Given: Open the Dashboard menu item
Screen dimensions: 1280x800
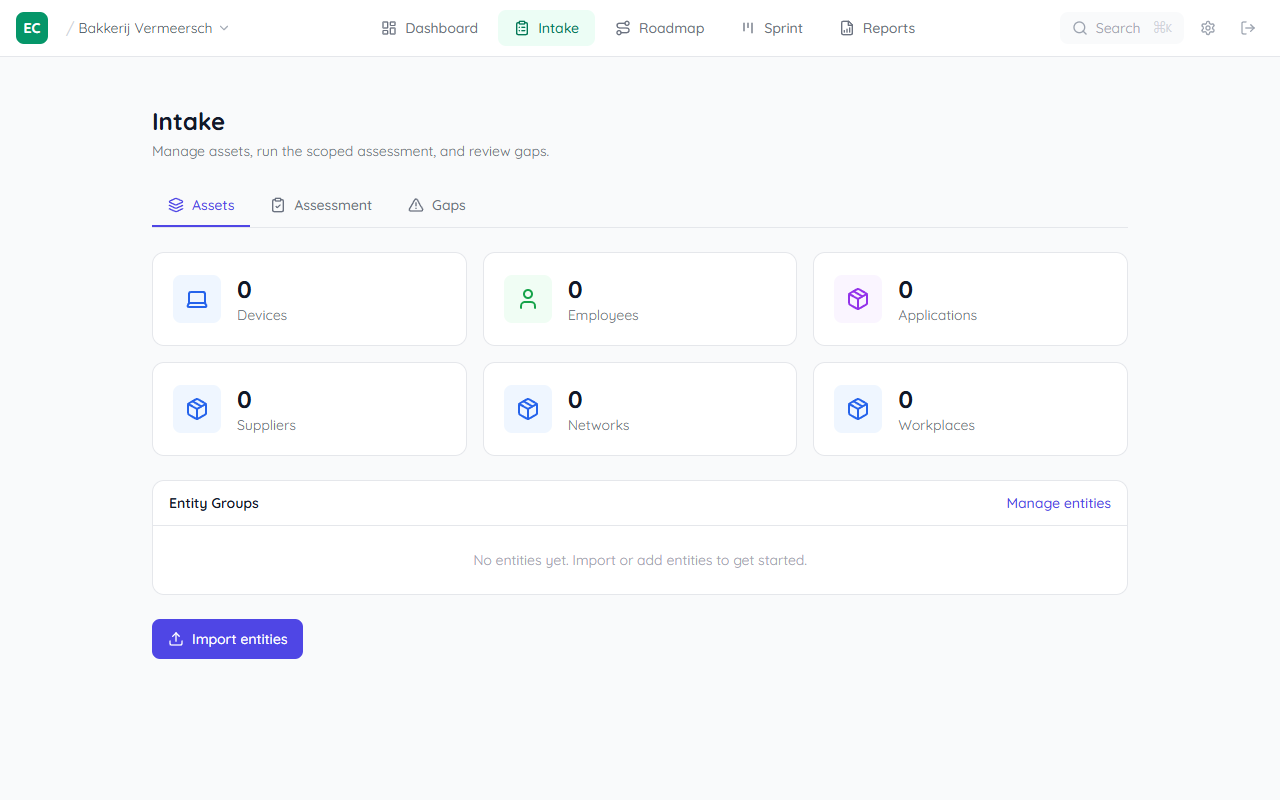Looking at the screenshot, I should pyautogui.click(x=428, y=28).
